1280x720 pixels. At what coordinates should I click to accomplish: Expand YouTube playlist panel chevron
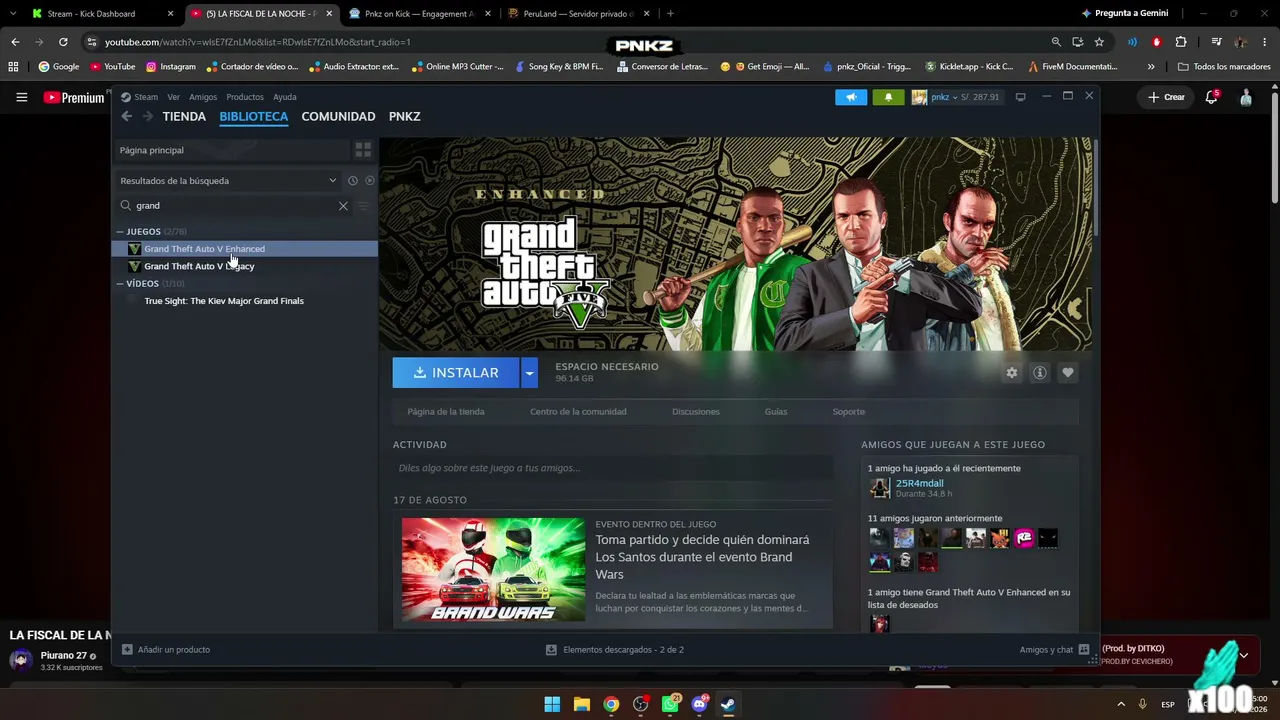pyautogui.click(x=1243, y=656)
